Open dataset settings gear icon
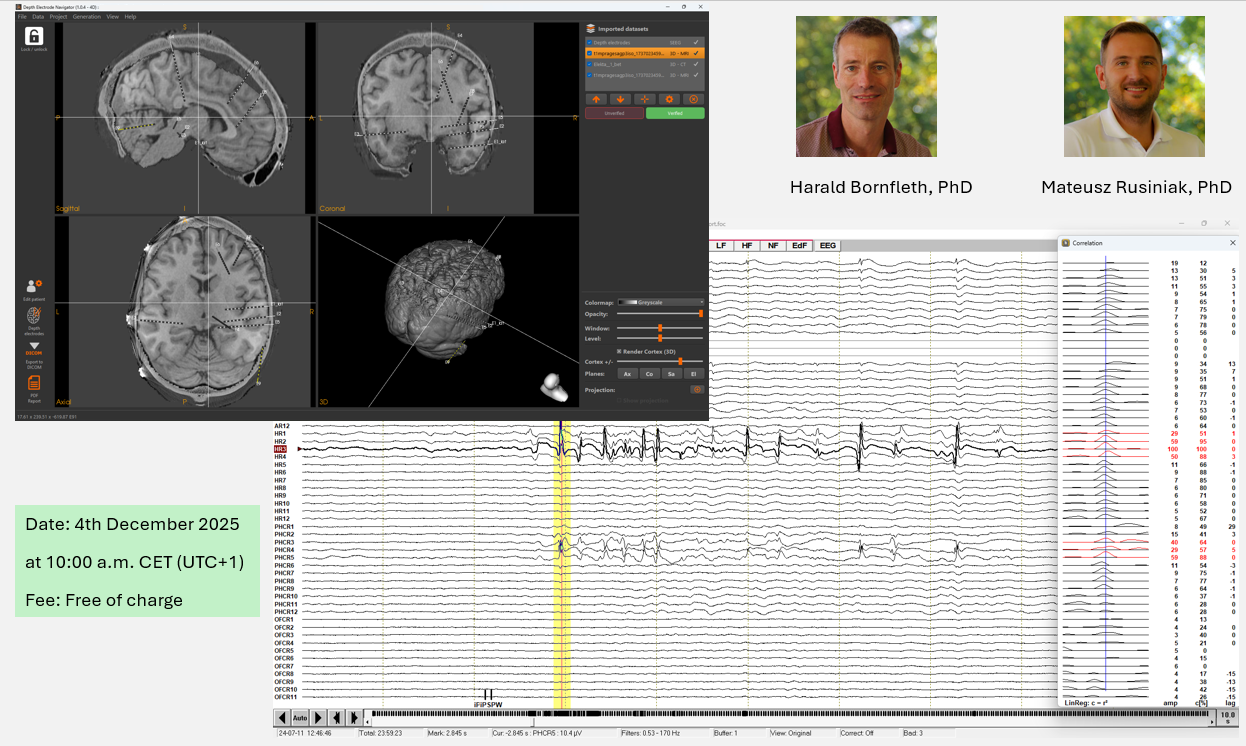 pos(669,99)
